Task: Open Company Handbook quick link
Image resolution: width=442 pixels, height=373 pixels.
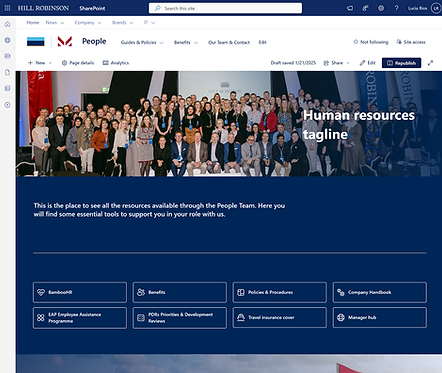Action: tap(380, 292)
